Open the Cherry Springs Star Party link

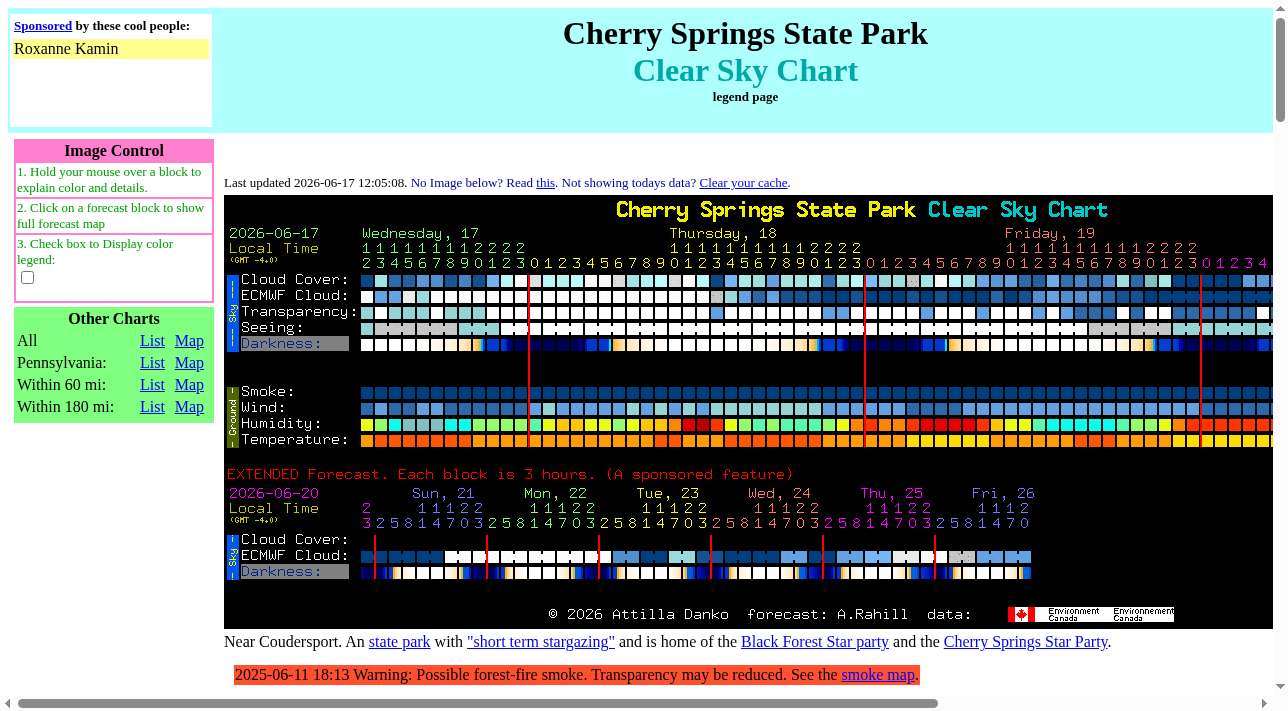point(1025,642)
